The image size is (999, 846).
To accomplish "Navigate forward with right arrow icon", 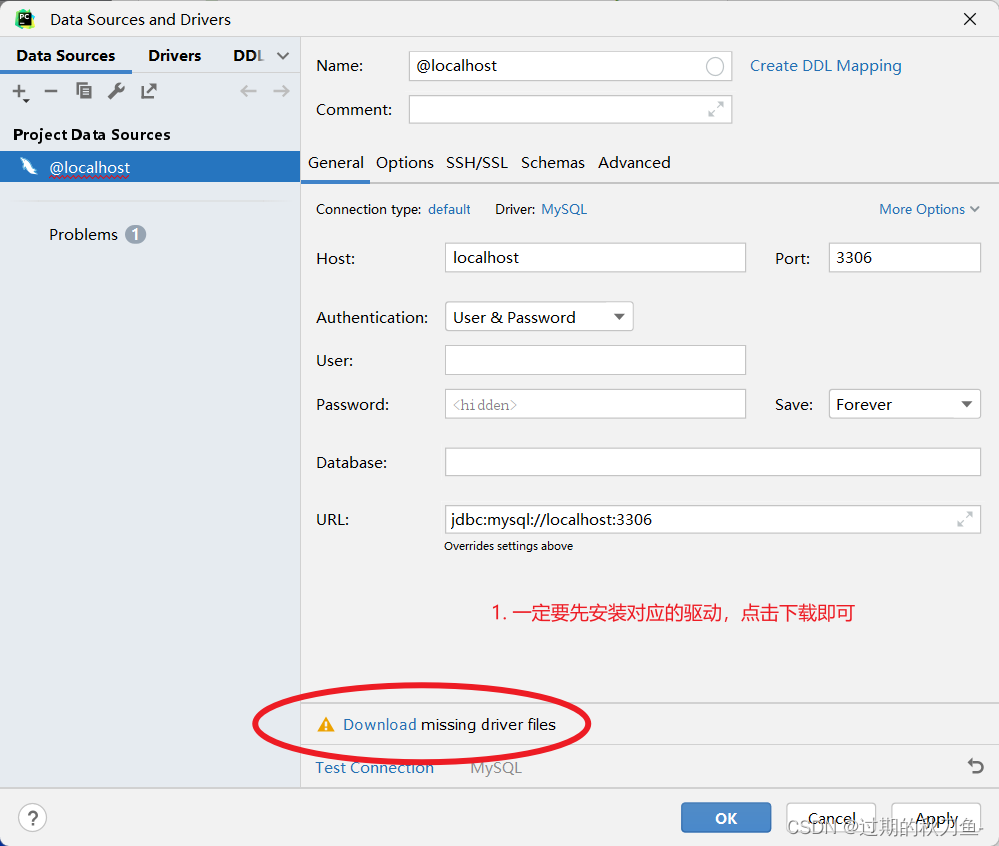I will [x=281, y=91].
